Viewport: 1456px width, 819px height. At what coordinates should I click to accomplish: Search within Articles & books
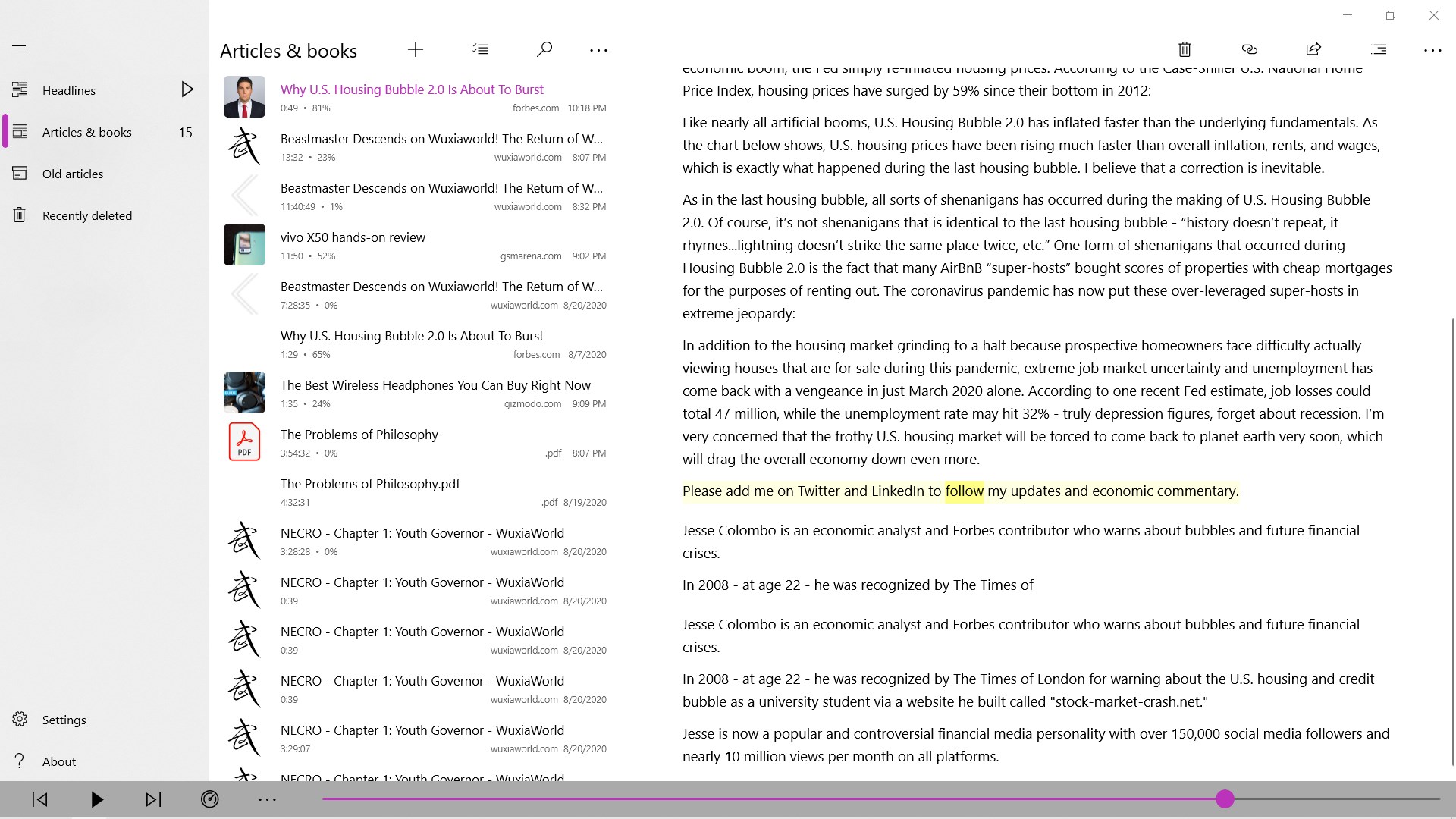pyautogui.click(x=544, y=49)
